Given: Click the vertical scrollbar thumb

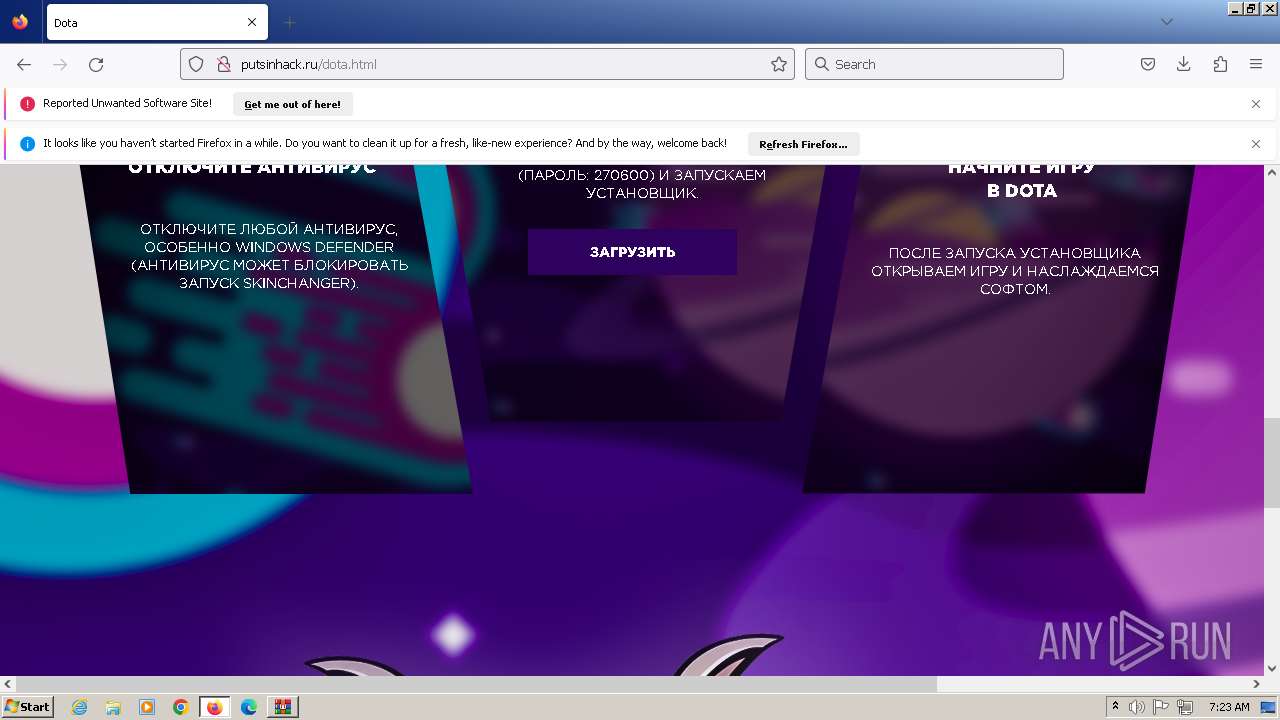Looking at the screenshot, I should click(x=1272, y=463).
